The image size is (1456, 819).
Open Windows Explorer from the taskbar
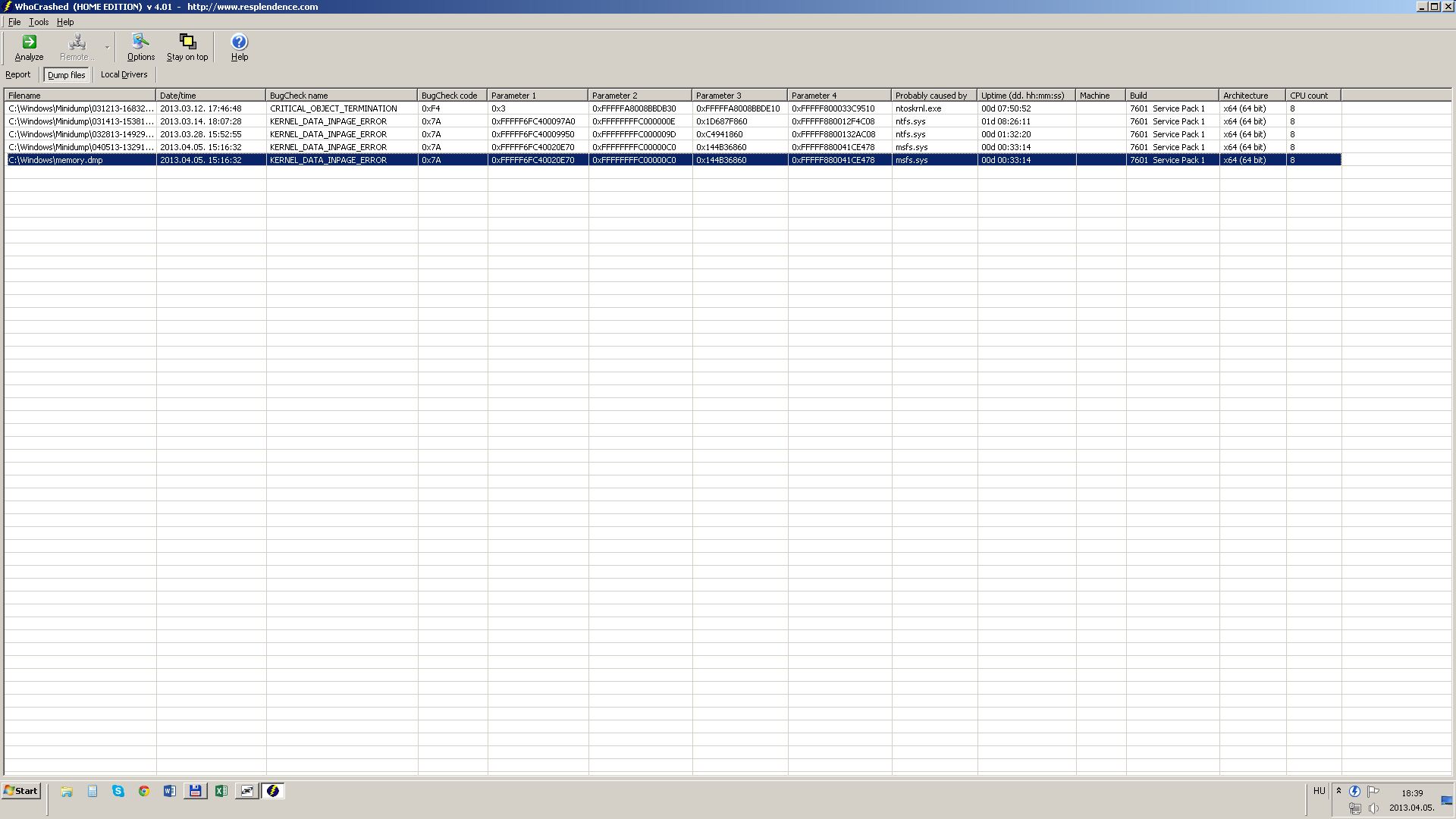point(67,791)
